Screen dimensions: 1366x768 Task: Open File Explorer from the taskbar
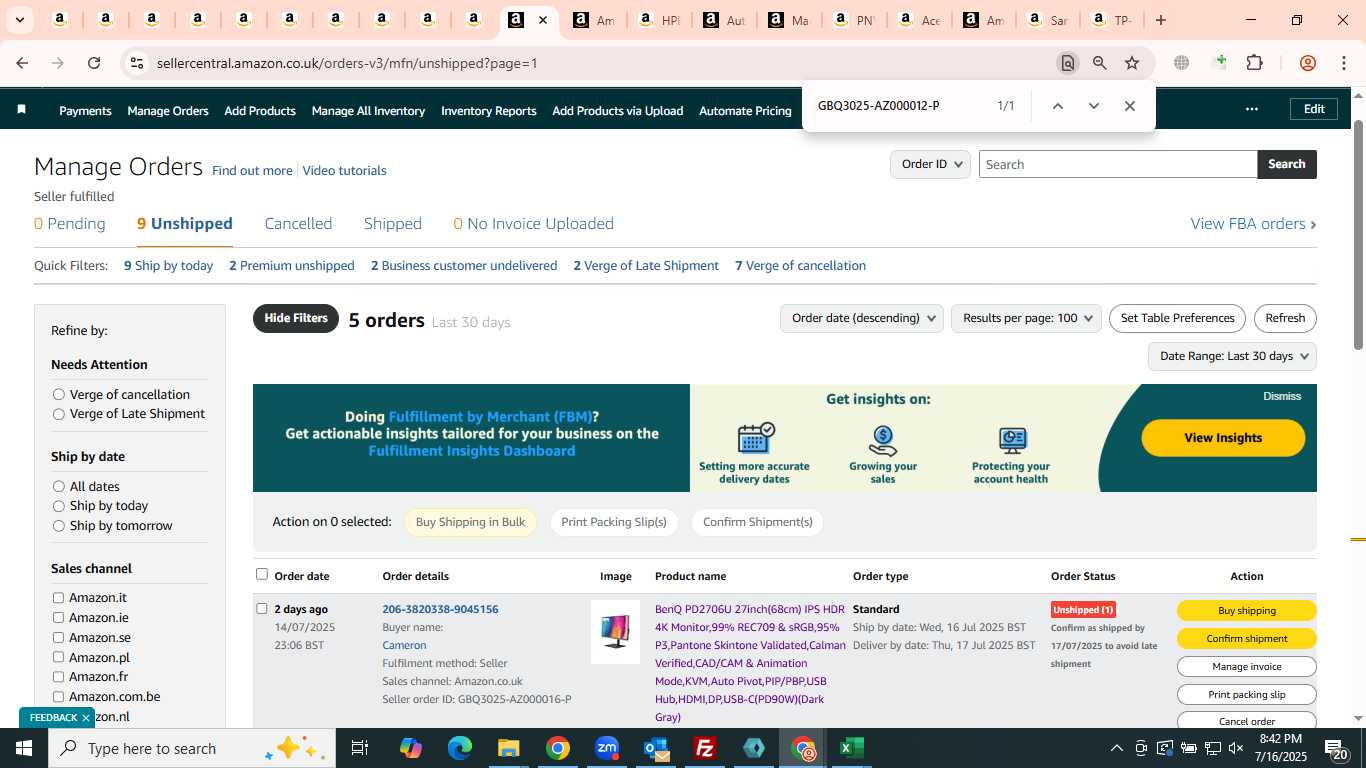[509, 748]
